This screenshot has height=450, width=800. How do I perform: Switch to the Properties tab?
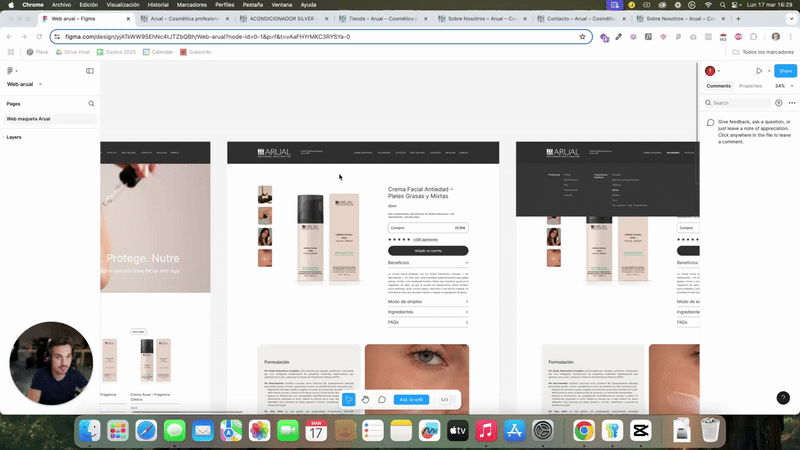[x=751, y=86]
